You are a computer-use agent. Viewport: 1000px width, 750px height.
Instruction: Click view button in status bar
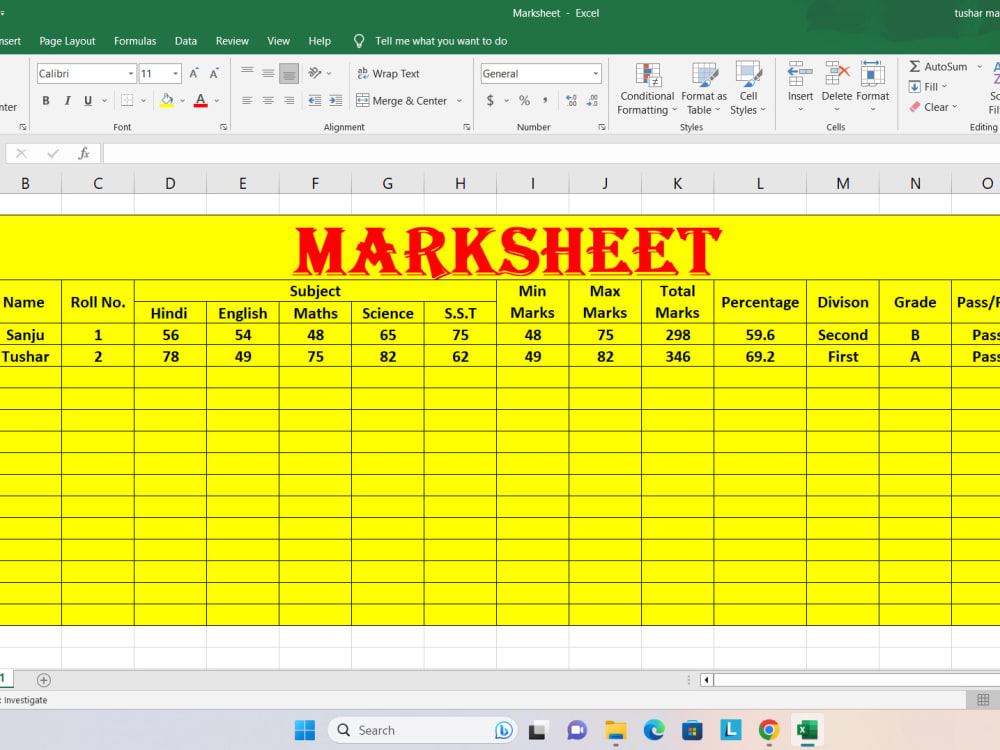983,700
